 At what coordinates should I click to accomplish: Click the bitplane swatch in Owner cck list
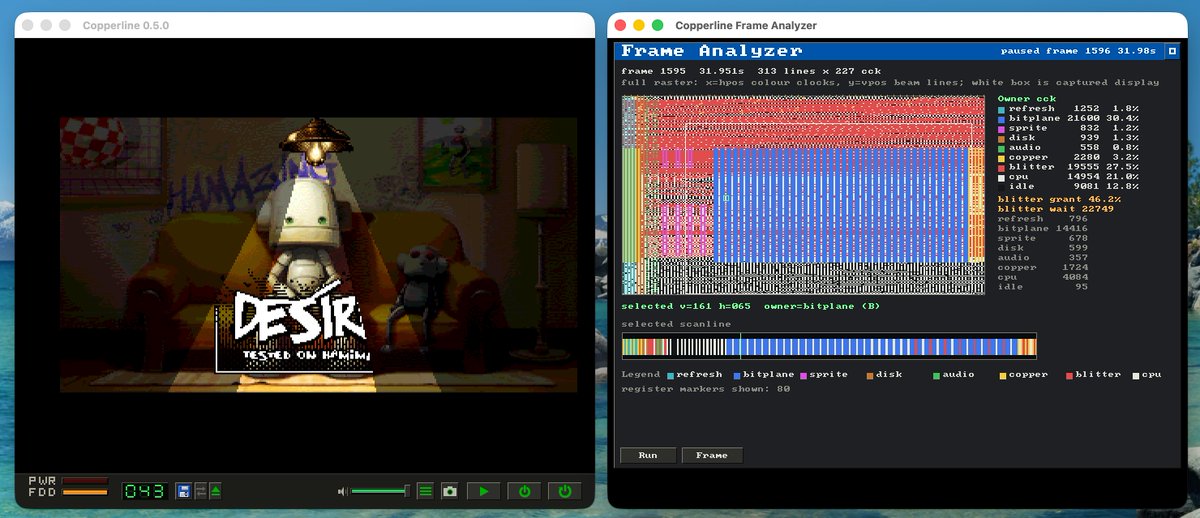point(1001,119)
